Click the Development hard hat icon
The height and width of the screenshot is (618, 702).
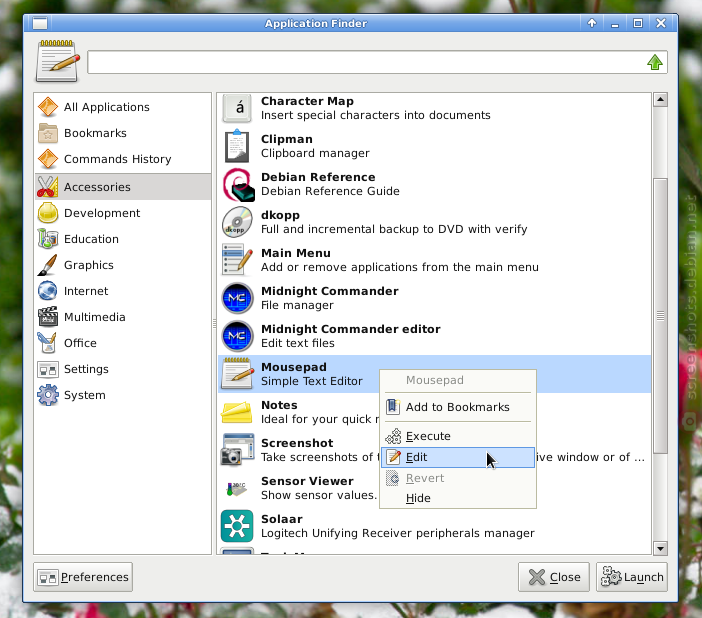point(48,213)
